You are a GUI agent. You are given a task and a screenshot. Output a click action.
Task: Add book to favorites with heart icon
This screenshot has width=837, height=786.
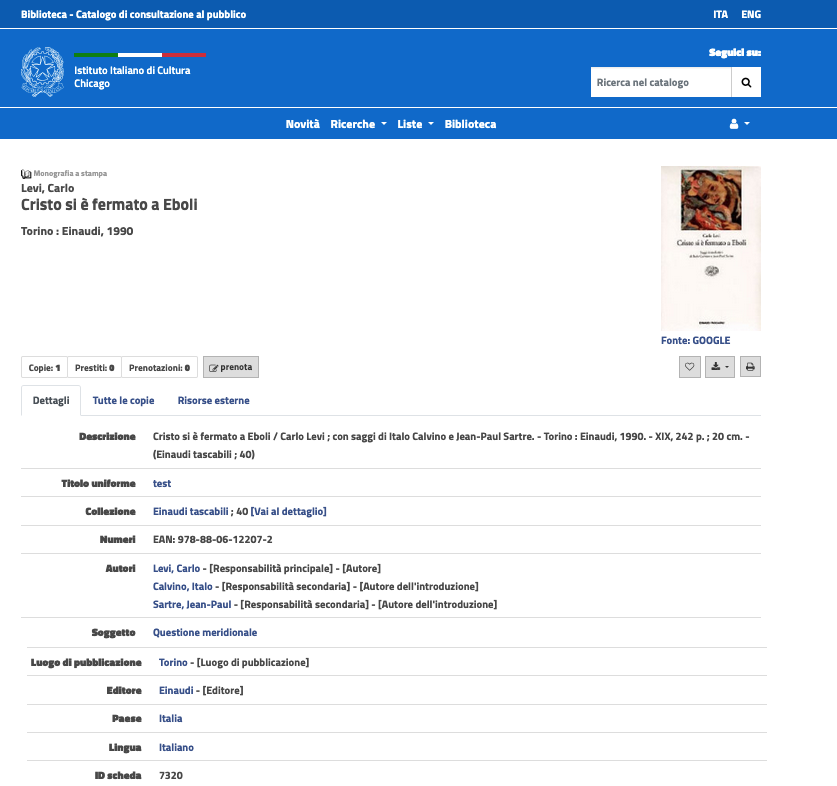pos(689,368)
